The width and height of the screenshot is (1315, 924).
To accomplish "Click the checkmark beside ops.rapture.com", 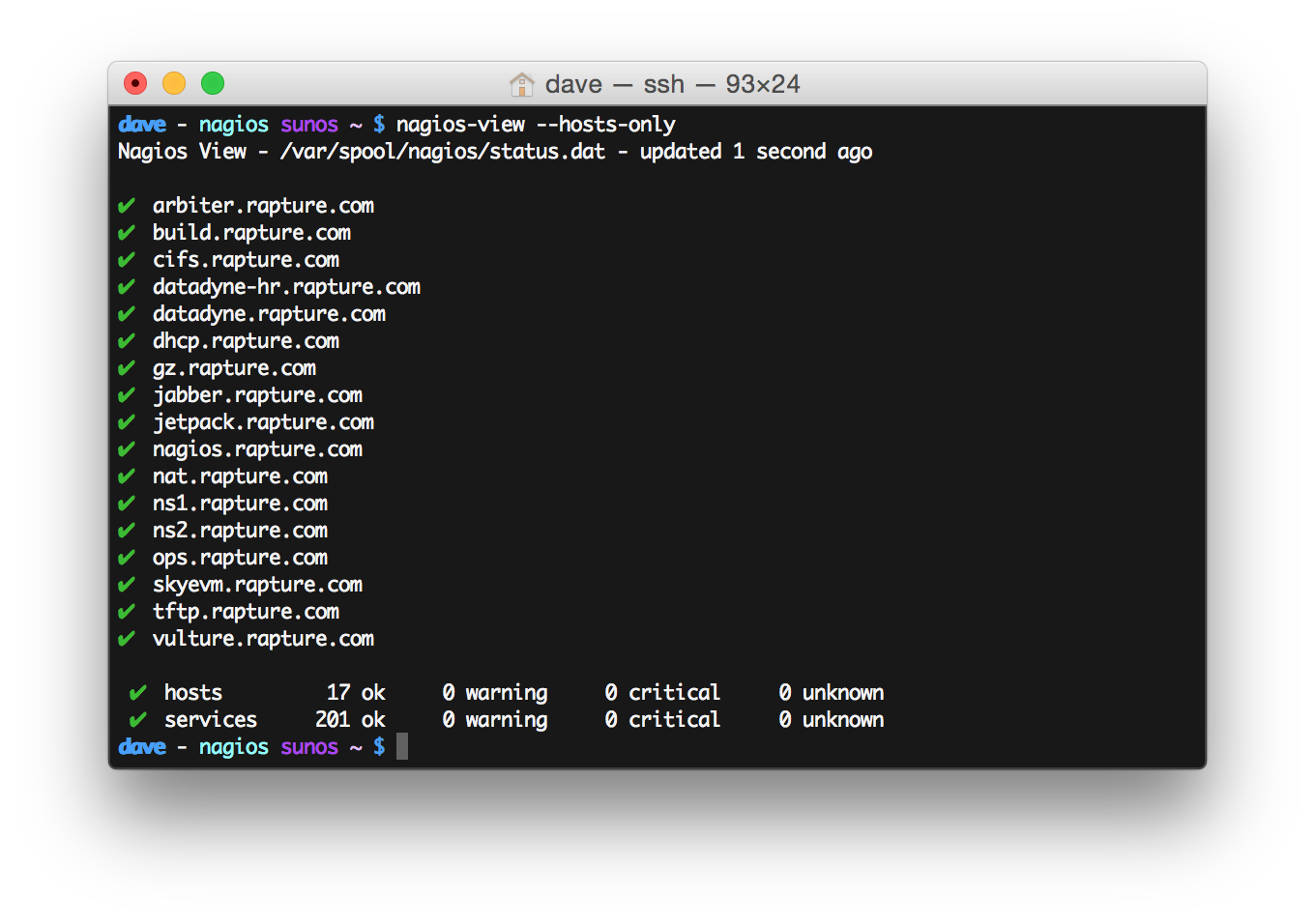I will (127, 558).
